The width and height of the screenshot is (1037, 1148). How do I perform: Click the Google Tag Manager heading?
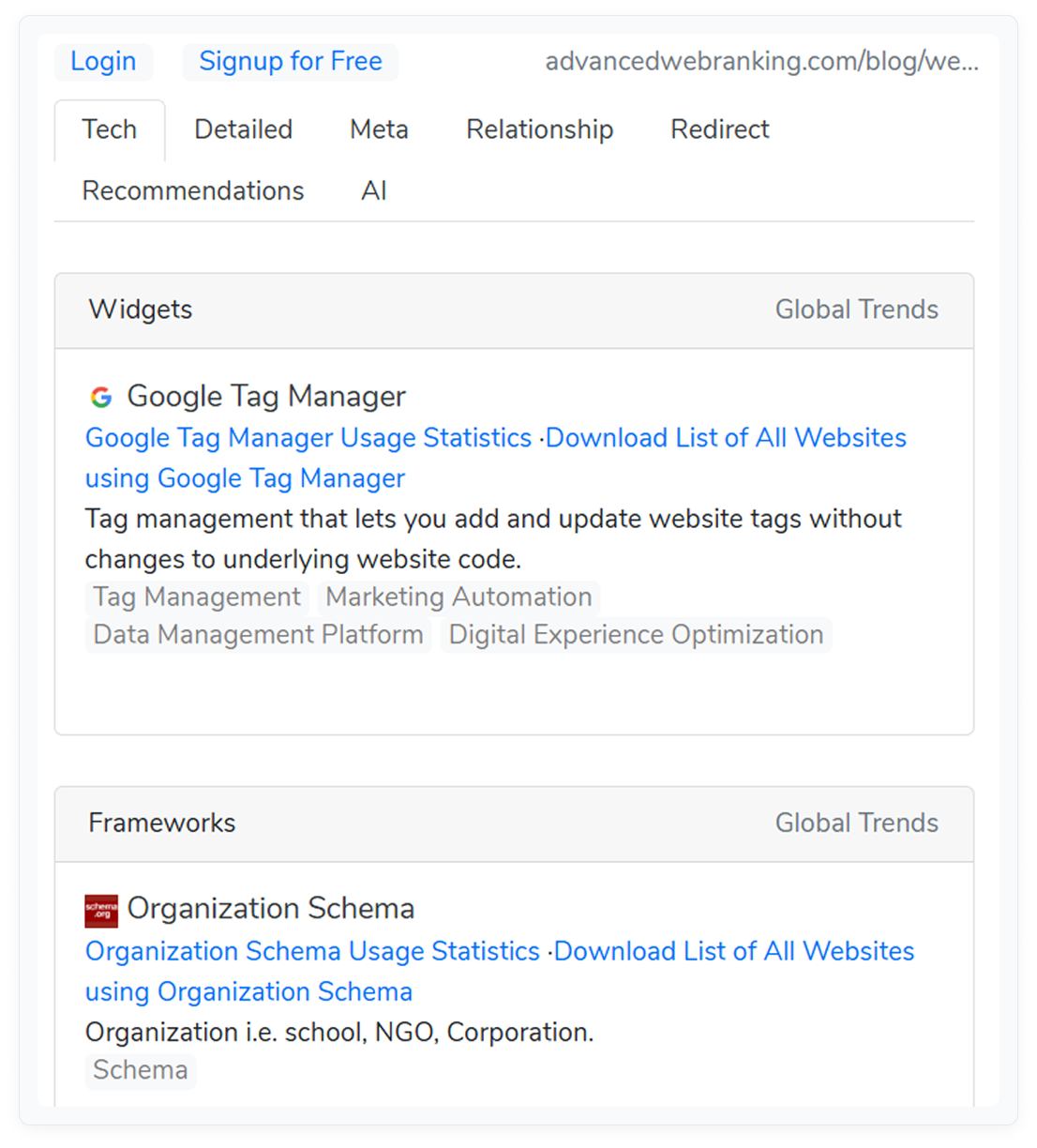pyautogui.click(x=266, y=397)
